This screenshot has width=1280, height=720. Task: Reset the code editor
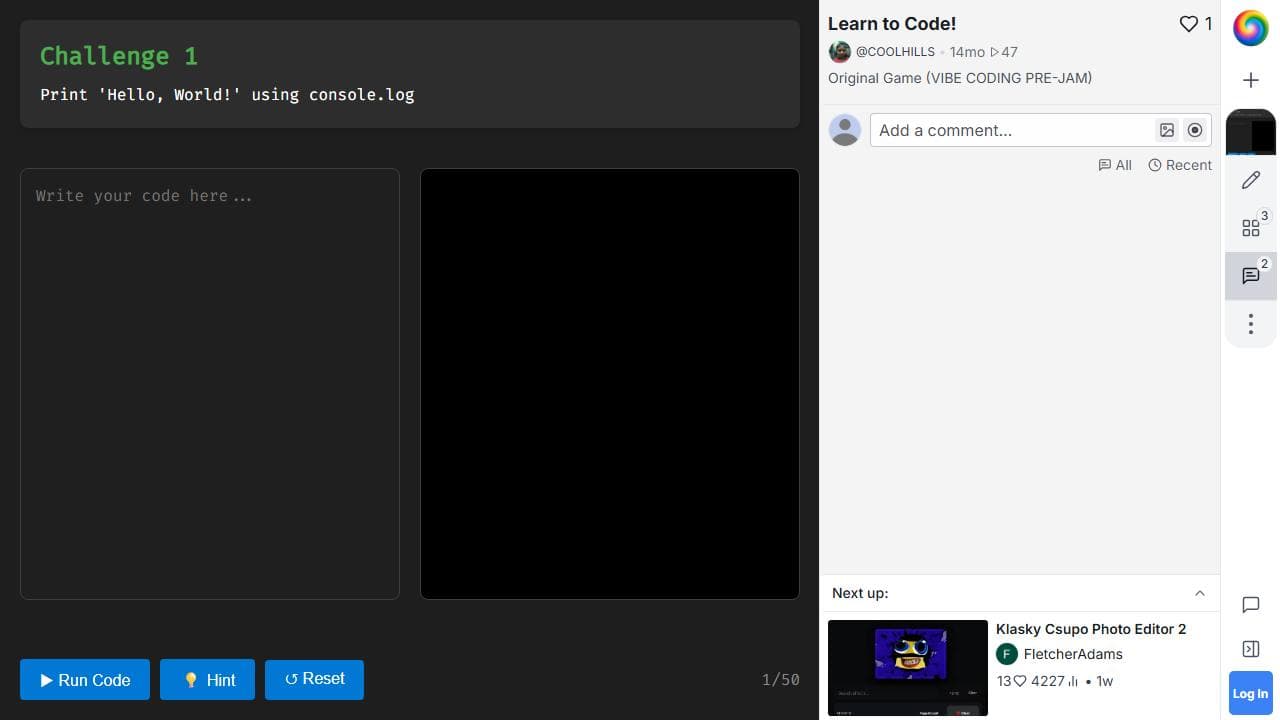314,680
